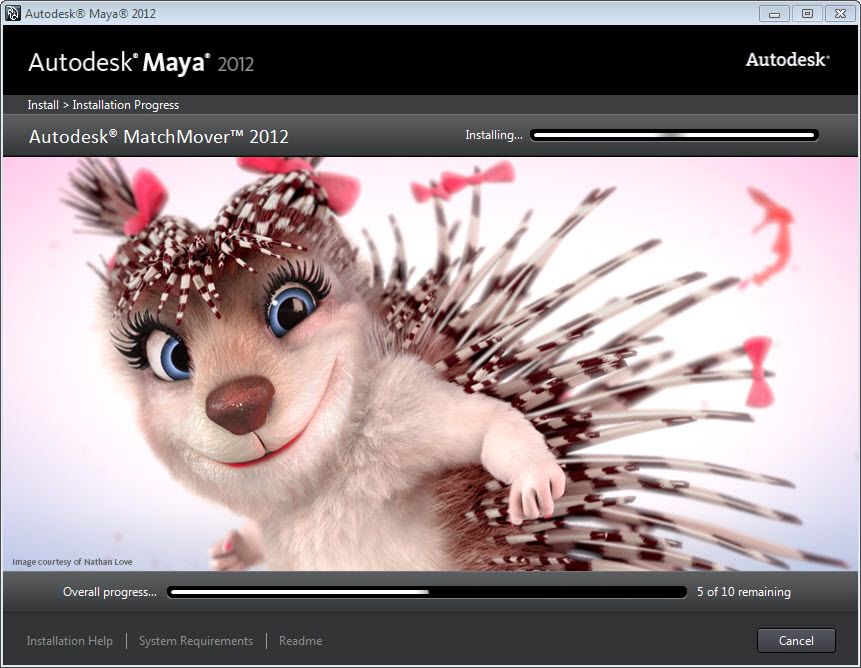Click the Image courtesy of Nathan Love credit

coord(72,562)
